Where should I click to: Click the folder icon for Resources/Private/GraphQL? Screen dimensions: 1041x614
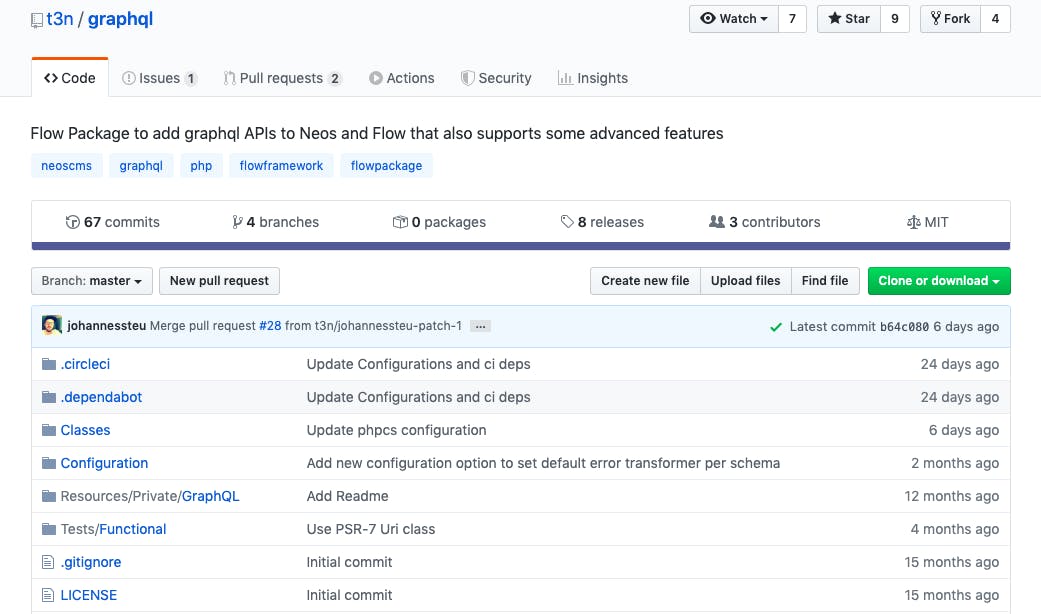tap(48, 496)
